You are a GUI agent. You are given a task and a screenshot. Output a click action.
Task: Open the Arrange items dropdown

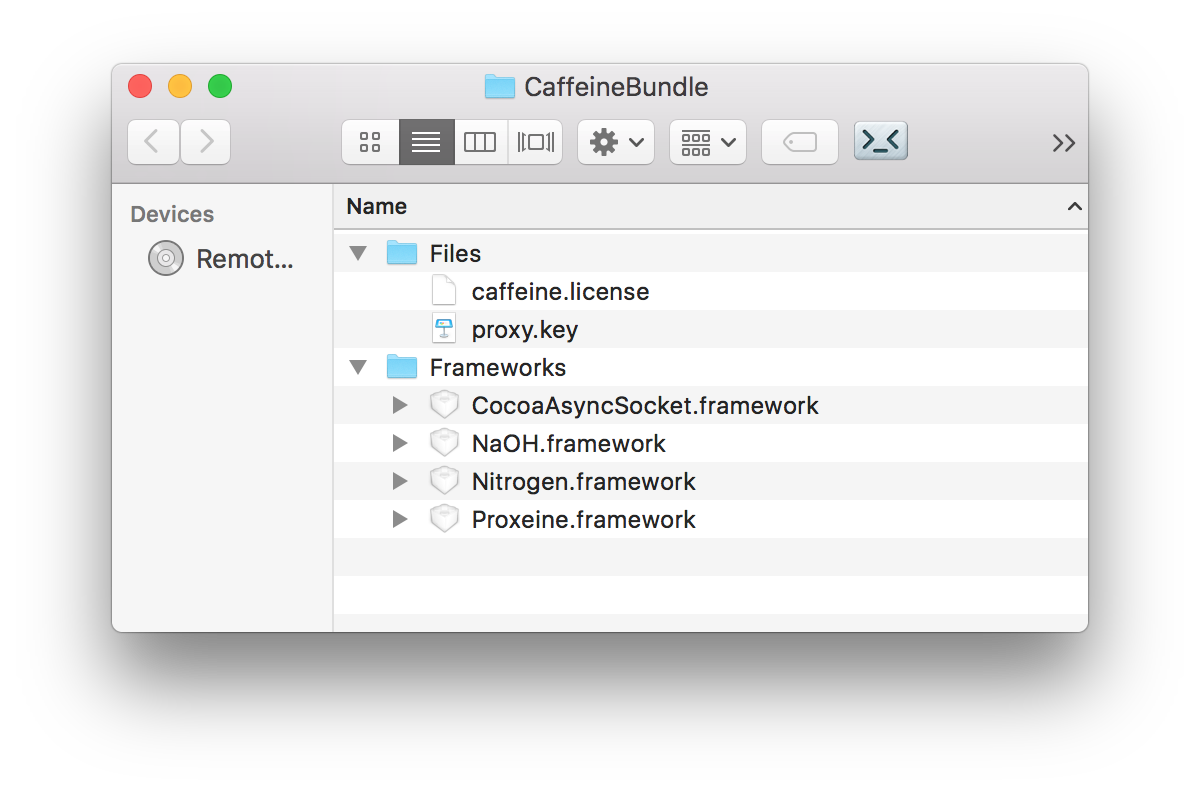(707, 142)
